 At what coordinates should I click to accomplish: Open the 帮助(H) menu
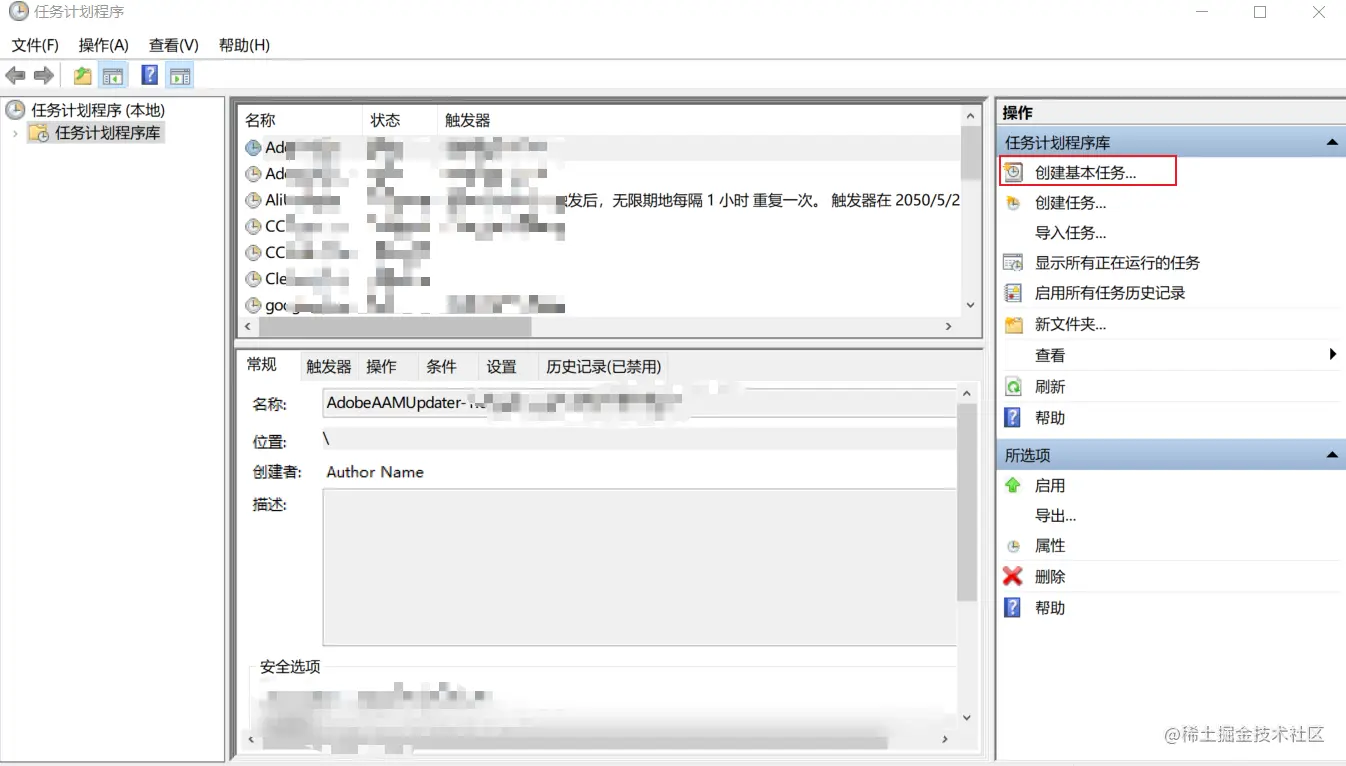[x=244, y=45]
